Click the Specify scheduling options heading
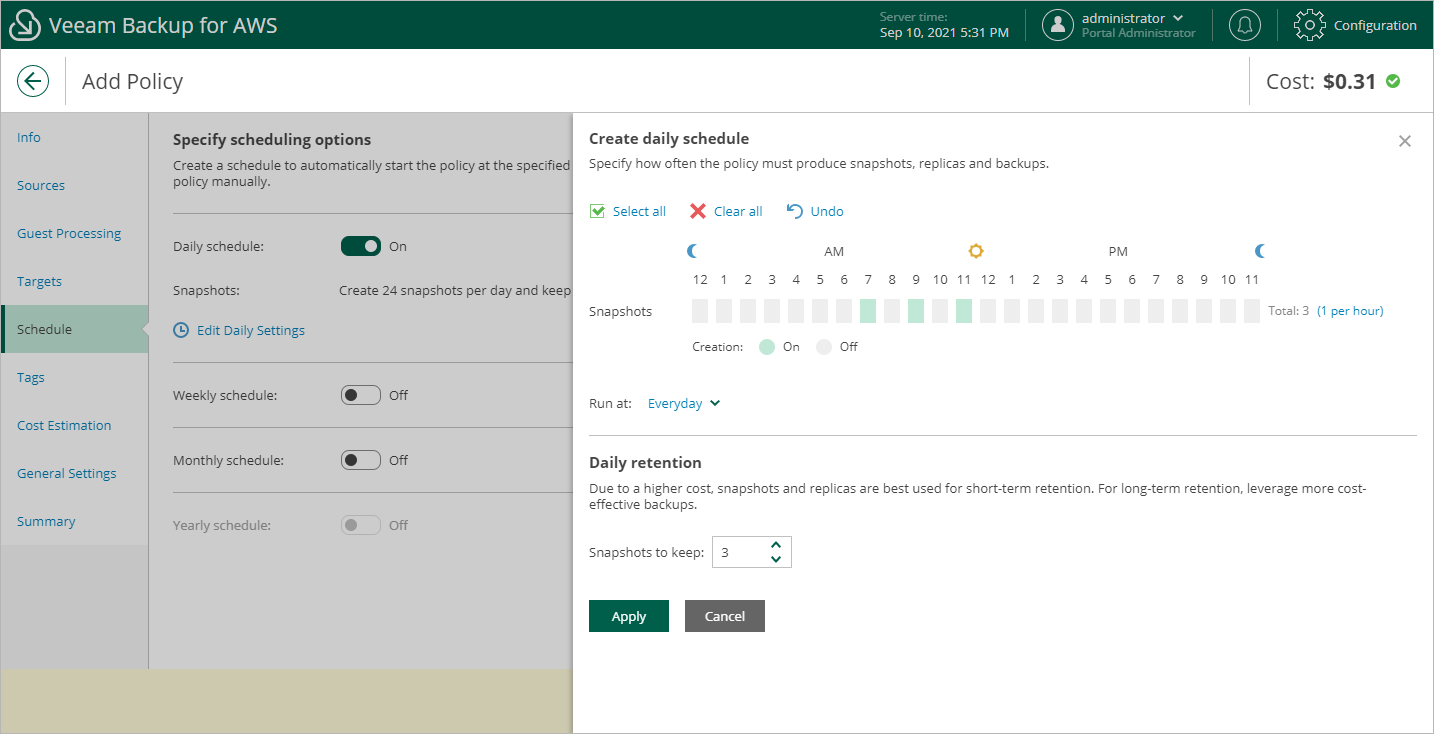The width and height of the screenshot is (1434, 734). 272,139
